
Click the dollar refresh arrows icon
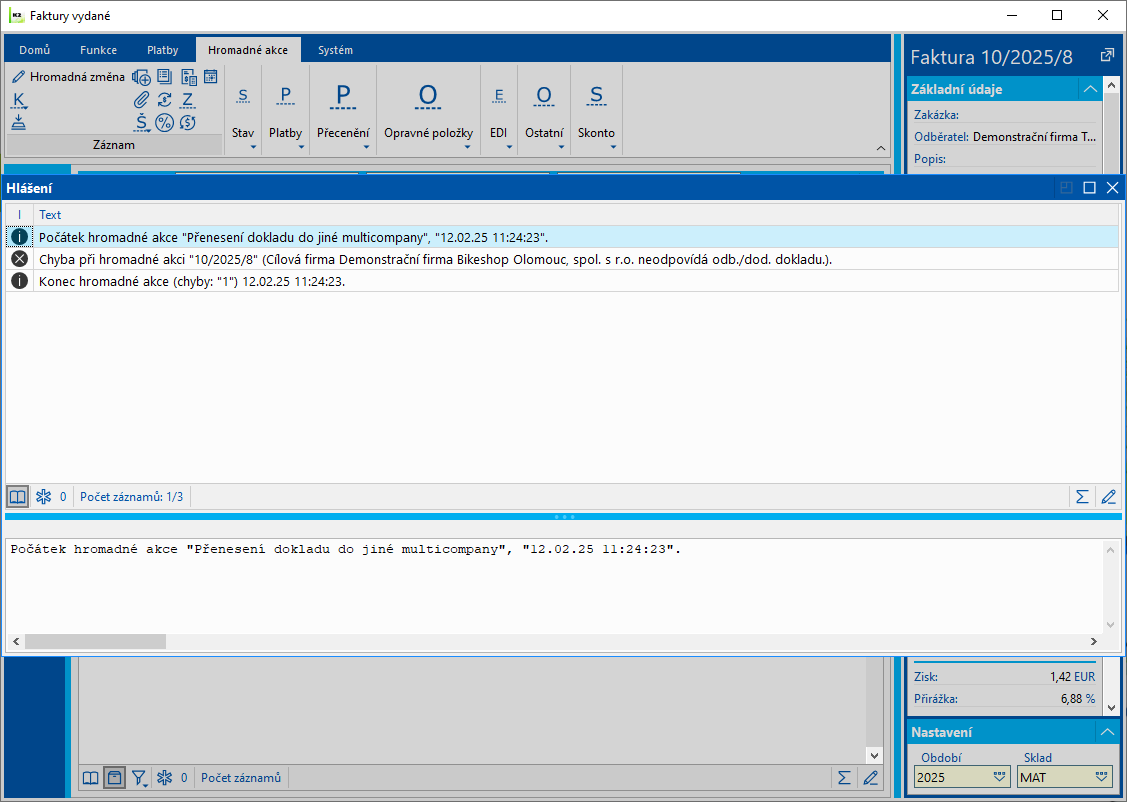pyautogui.click(x=165, y=100)
